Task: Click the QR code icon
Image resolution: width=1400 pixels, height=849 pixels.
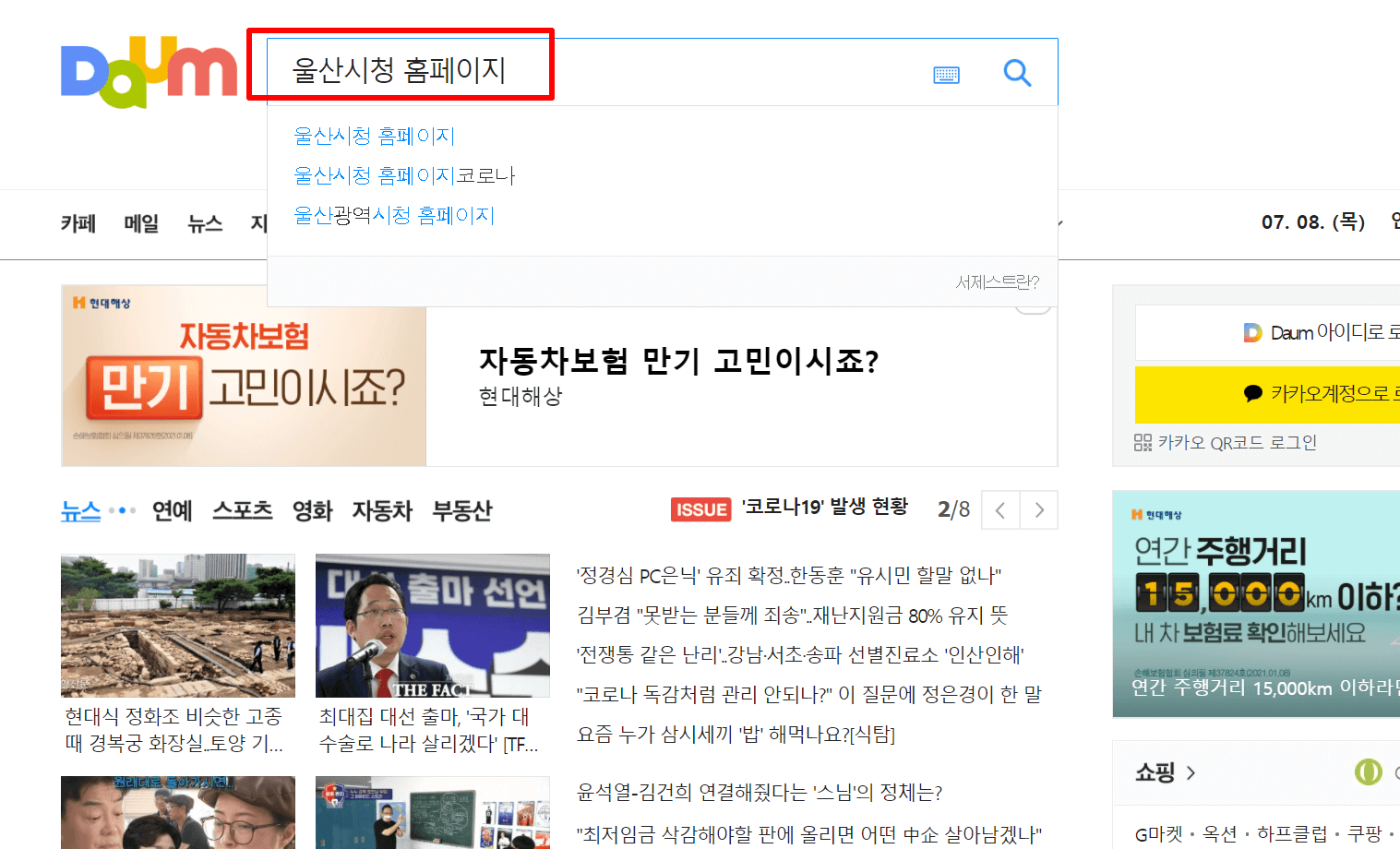Action: (1143, 443)
